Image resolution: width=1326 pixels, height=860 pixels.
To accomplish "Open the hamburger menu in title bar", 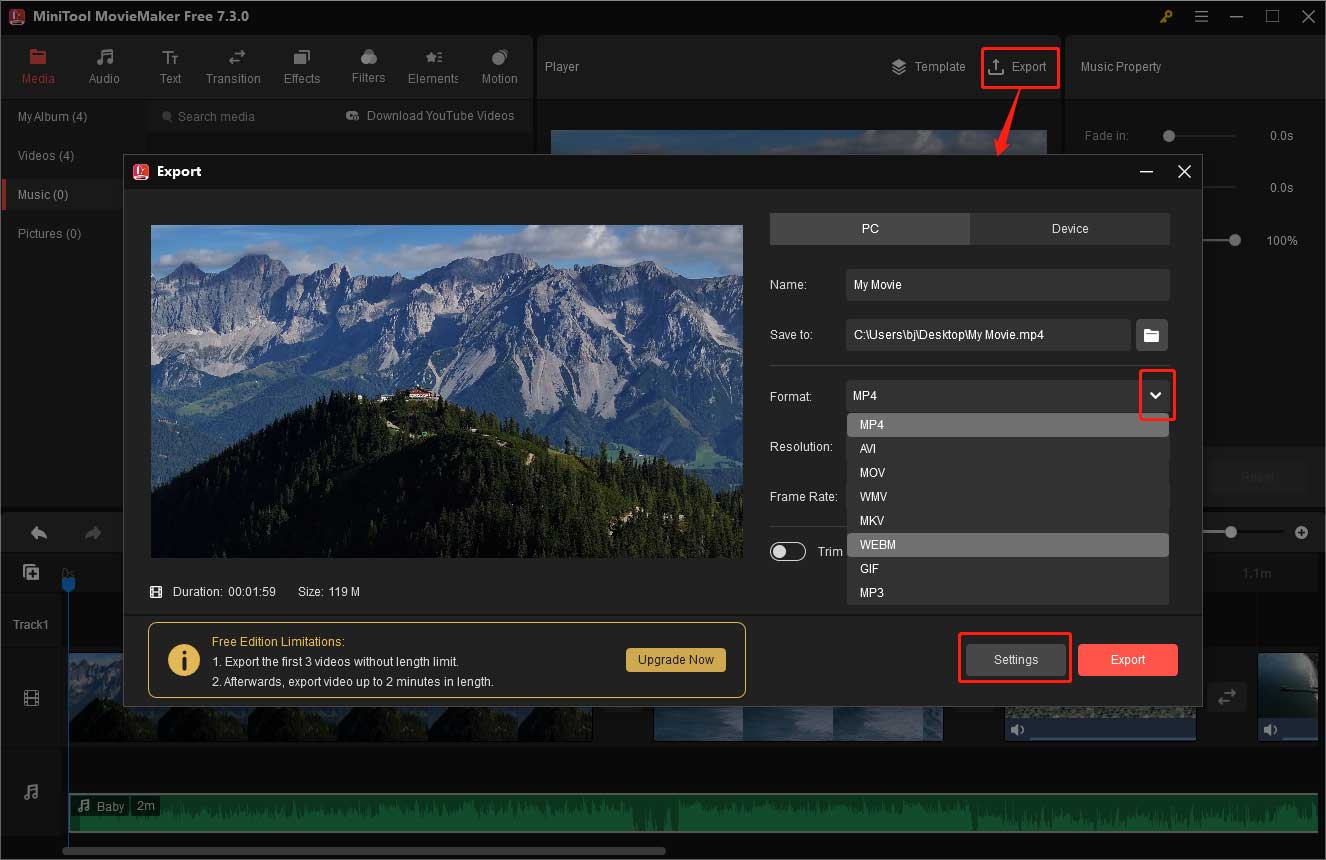I will tap(1201, 16).
